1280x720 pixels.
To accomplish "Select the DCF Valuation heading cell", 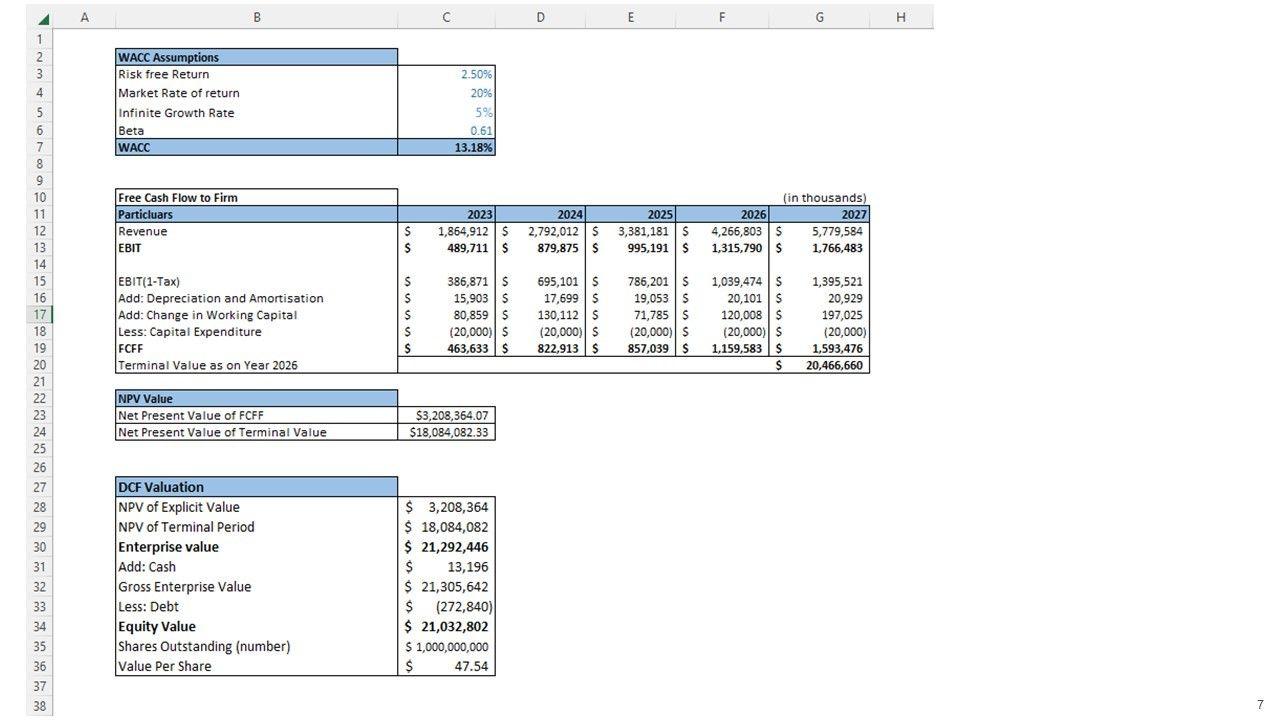I will pyautogui.click(x=256, y=487).
